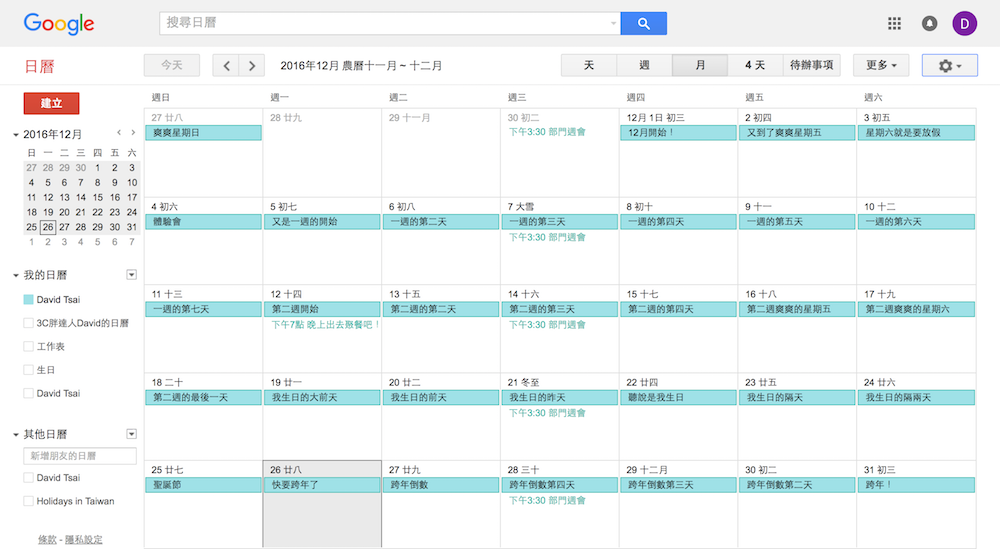Image resolution: width=1000 pixels, height=549 pixels.
Task: Switch to the 週 view tab
Action: click(644, 66)
